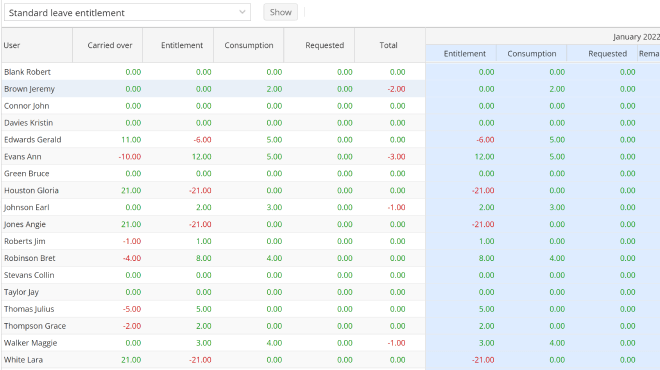Select user Brown Jeremy

pos(29,89)
